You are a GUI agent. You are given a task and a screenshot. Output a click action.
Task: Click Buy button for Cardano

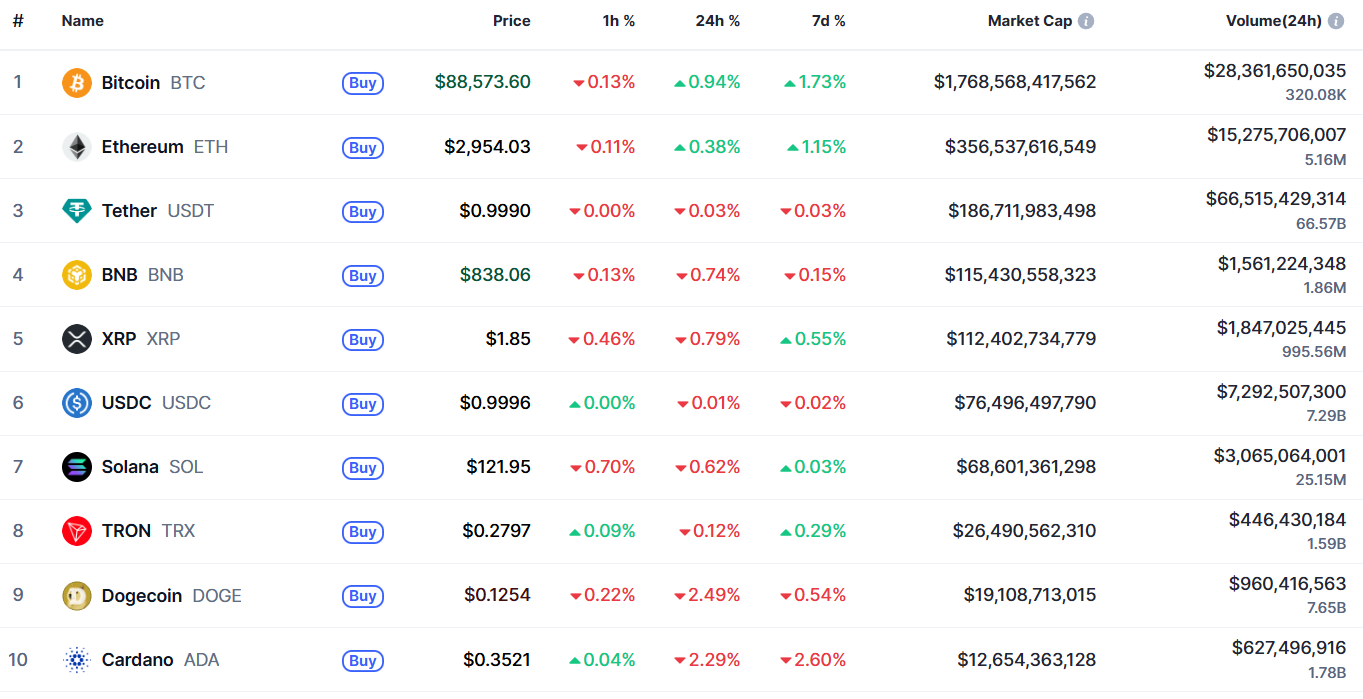363,660
